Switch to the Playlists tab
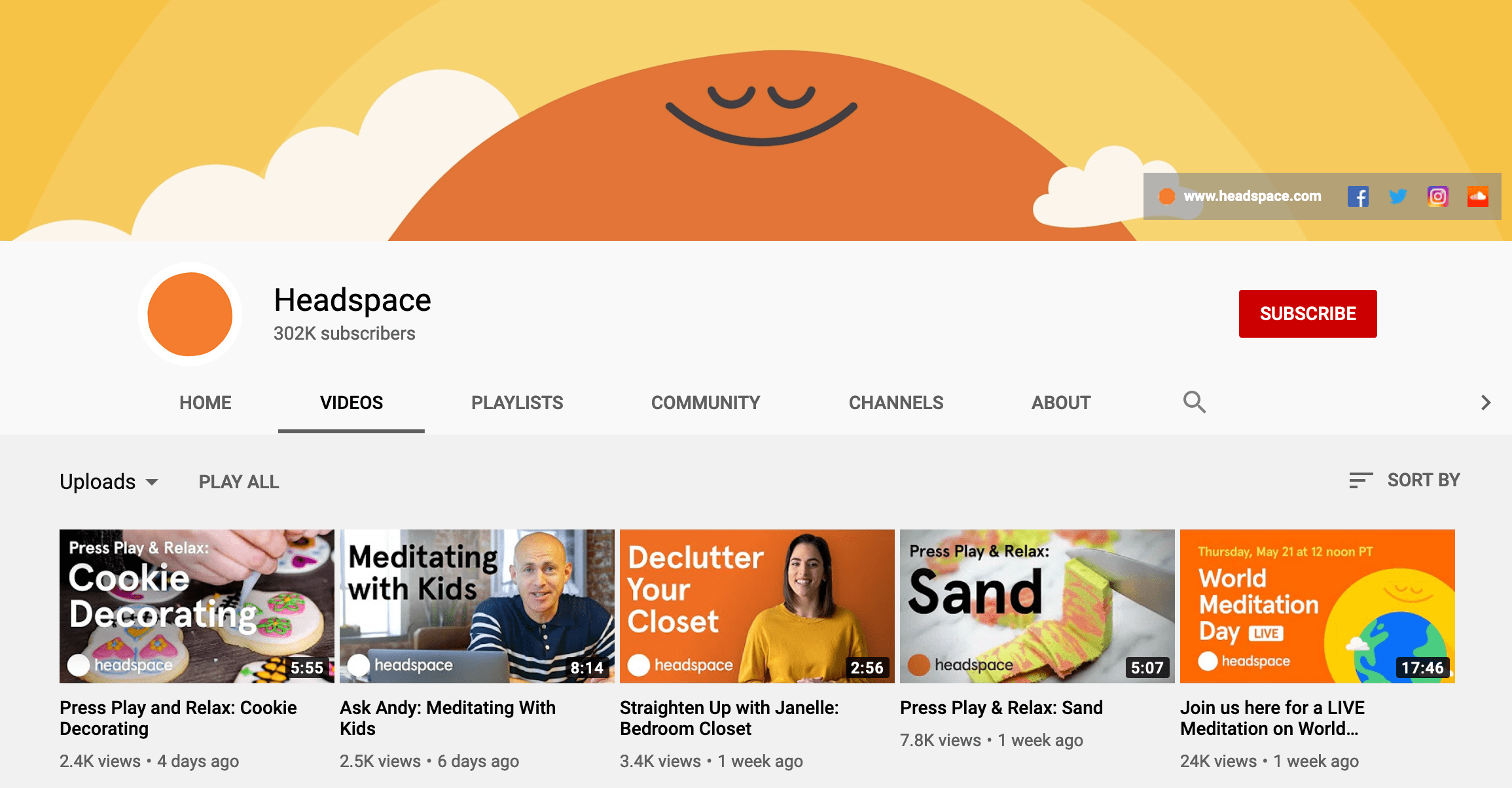The width and height of the screenshot is (1512, 788). coord(516,403)
